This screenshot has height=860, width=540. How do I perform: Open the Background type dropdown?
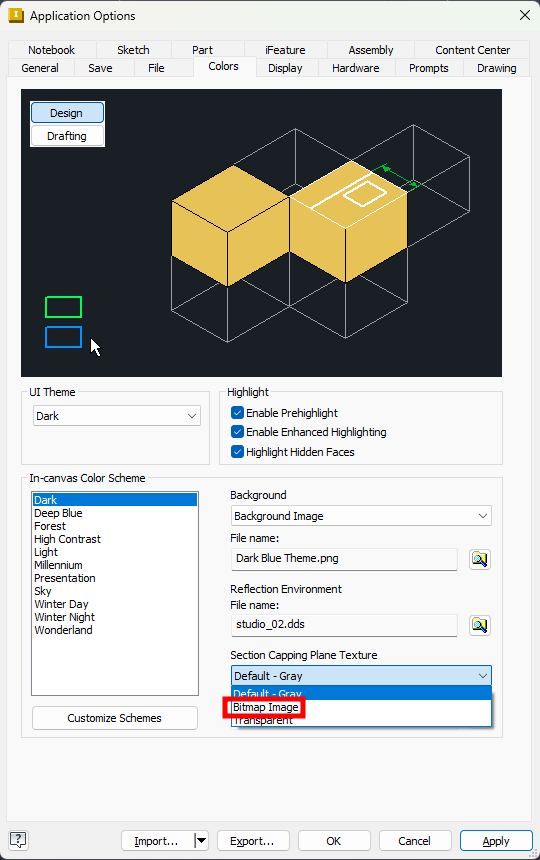(x=361, y=516)
